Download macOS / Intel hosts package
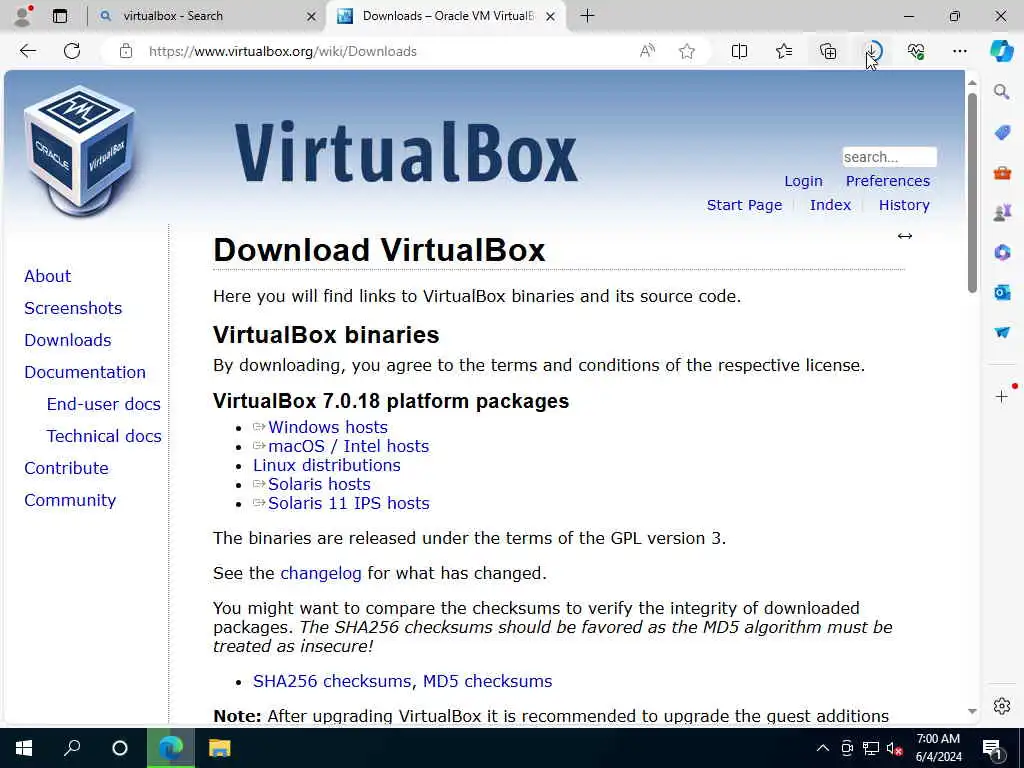 pyautogui.click(x=349, y=446)
